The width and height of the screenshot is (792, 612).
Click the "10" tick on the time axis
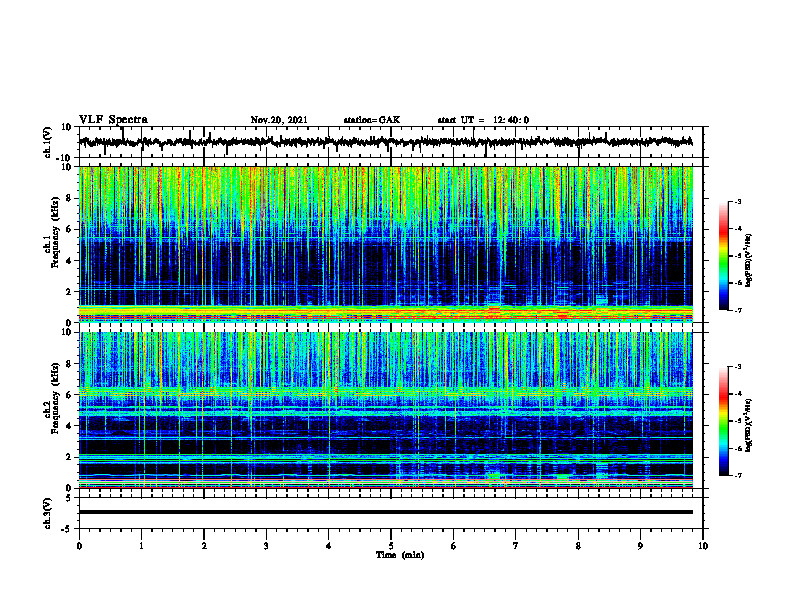point(703,546)
